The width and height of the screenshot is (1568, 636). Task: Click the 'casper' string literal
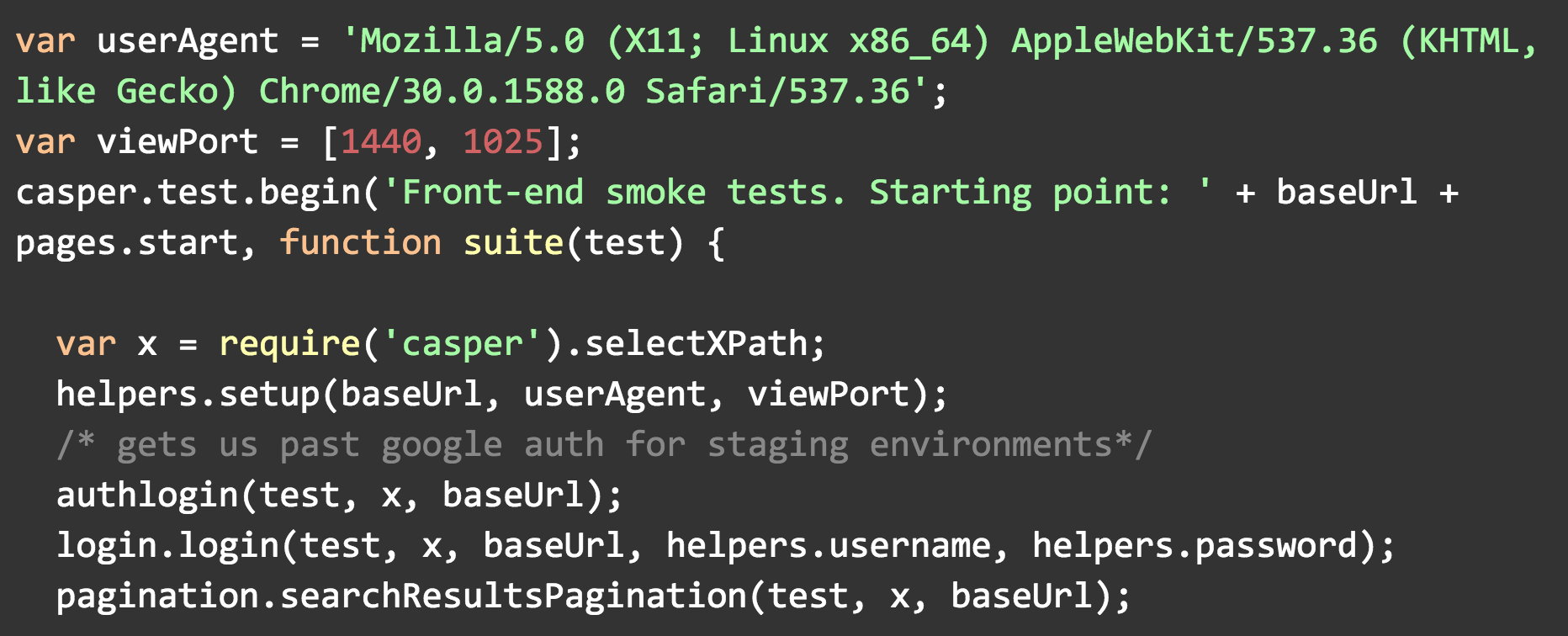(x=463, y=344)
